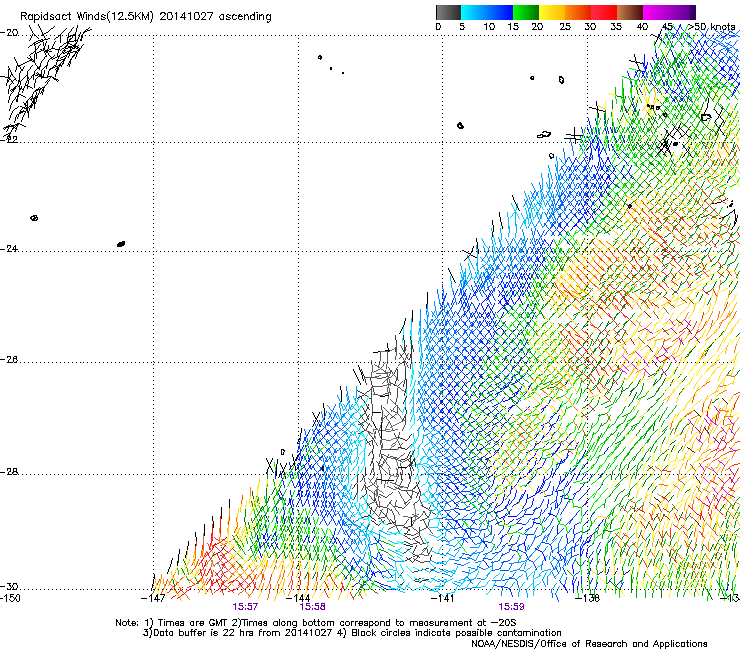This screenshot has width=740, height=650.
Task: Click latitude label '-28'
Action: click(x=9, y=472)
